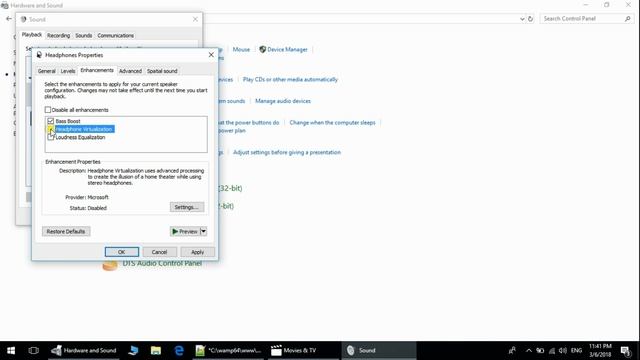Expand the address bar history dropdown
Screen dimensions: 640x360
[x=522, y=19]
